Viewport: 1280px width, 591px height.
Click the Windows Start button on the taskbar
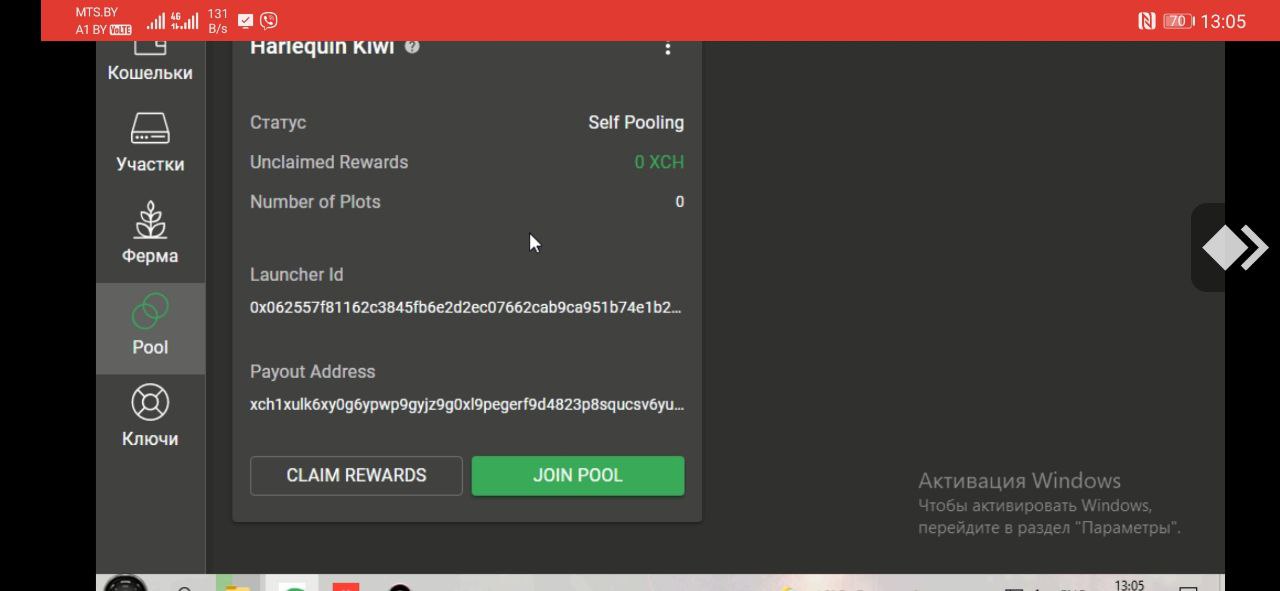(x=125, y=584)
